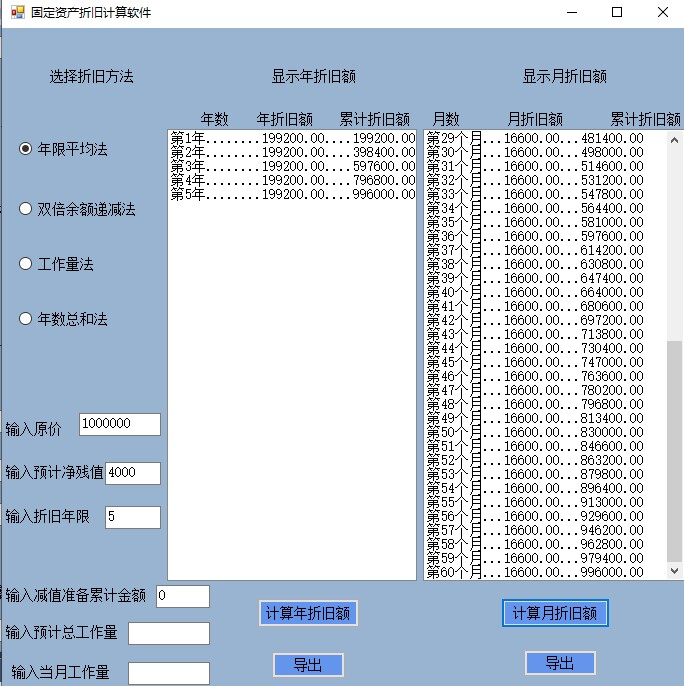Select the 第3年 depreciation row
The width and height of the screenshot is (684, 686).
pos(293,166)
